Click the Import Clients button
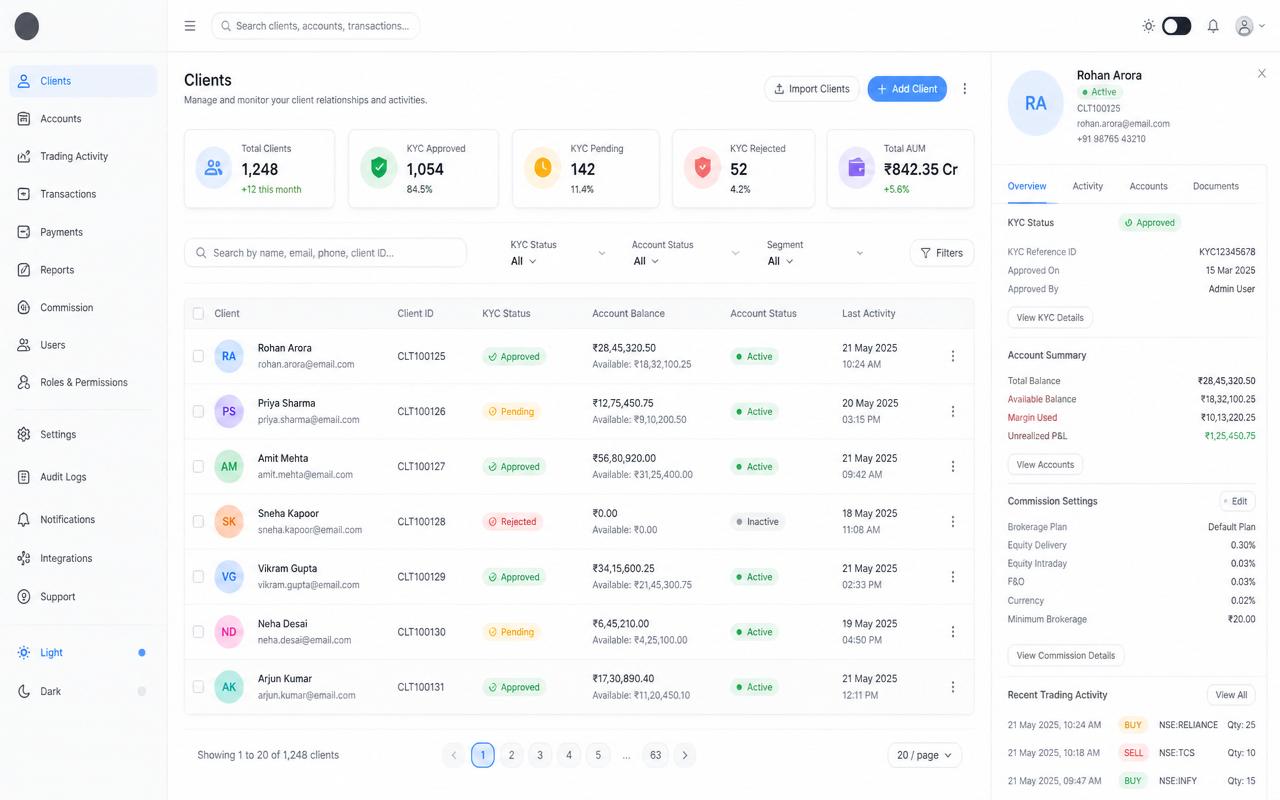The height and width of the screenshot is (800, 1280). click(812, 89)
